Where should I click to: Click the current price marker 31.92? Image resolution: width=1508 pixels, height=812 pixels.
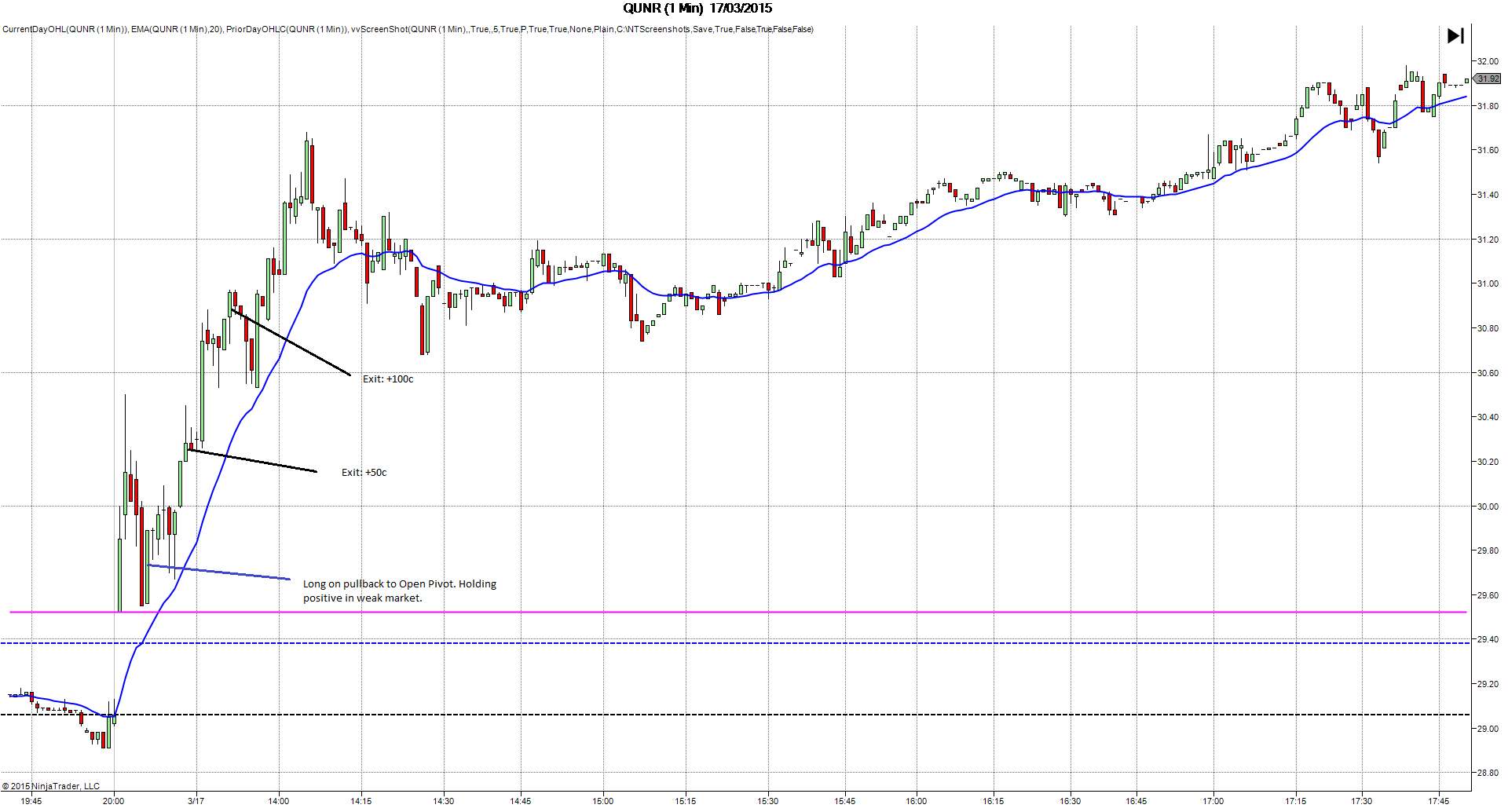pos(1488,79)
